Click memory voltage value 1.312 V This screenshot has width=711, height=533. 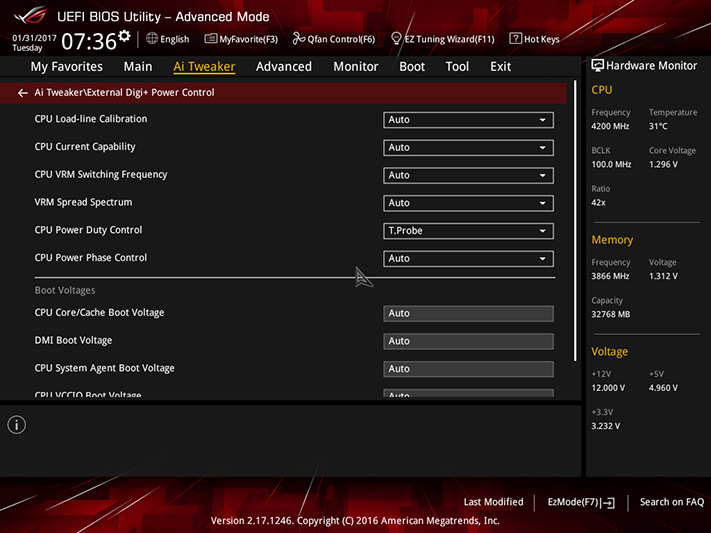click(x=663, y=276)
